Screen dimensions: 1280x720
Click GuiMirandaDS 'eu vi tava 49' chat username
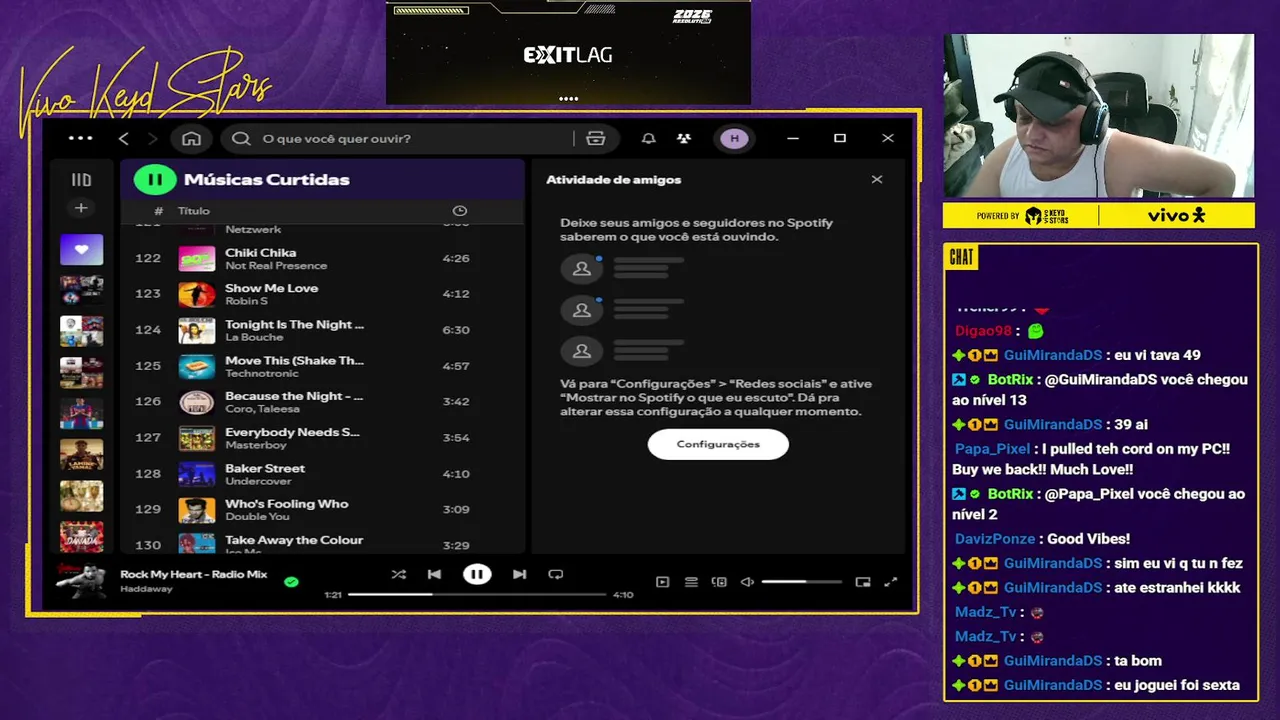[1053, 355]
